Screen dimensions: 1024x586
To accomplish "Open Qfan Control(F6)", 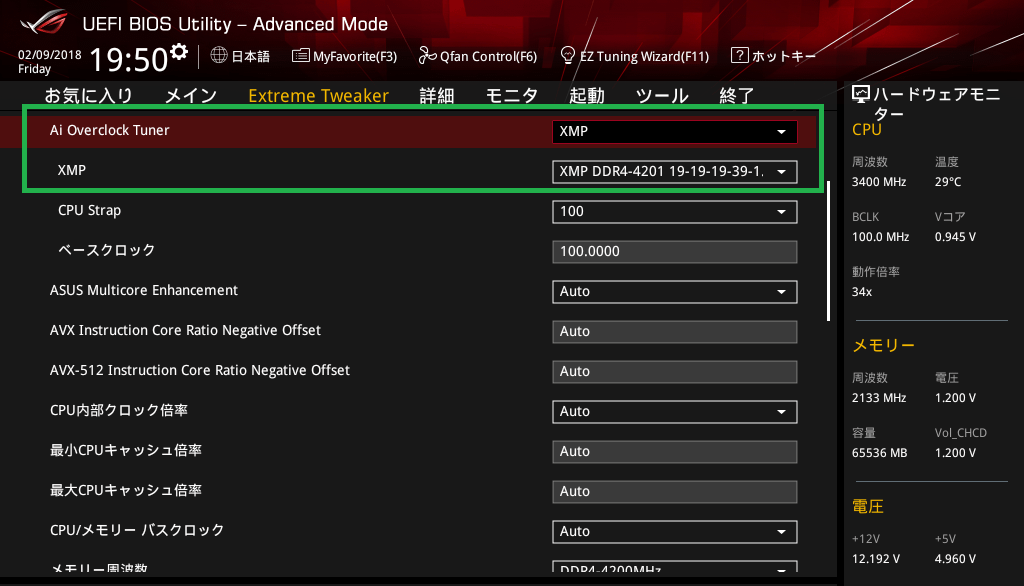I will click(x=478, y=56).
